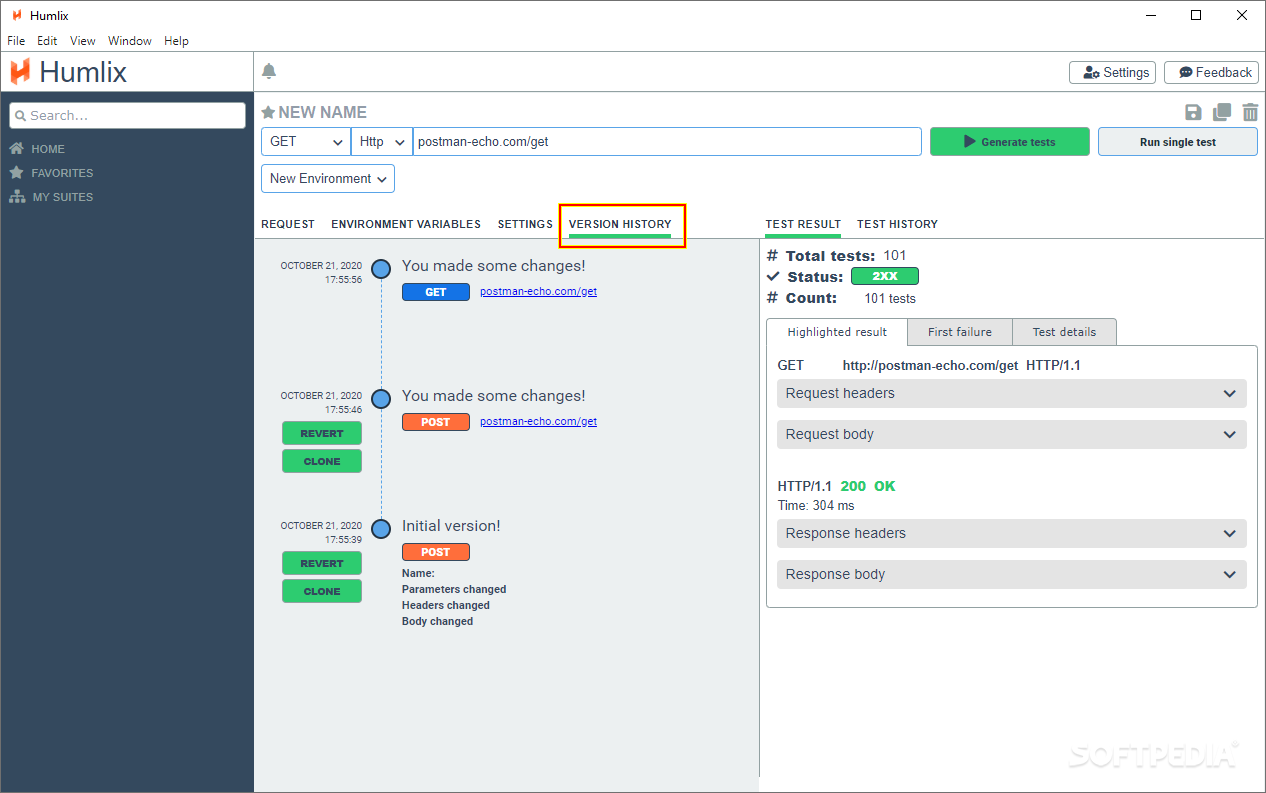1266x793 pixels.
Task: Click the delete trash can icon
Action: [x=1250, y=113]
